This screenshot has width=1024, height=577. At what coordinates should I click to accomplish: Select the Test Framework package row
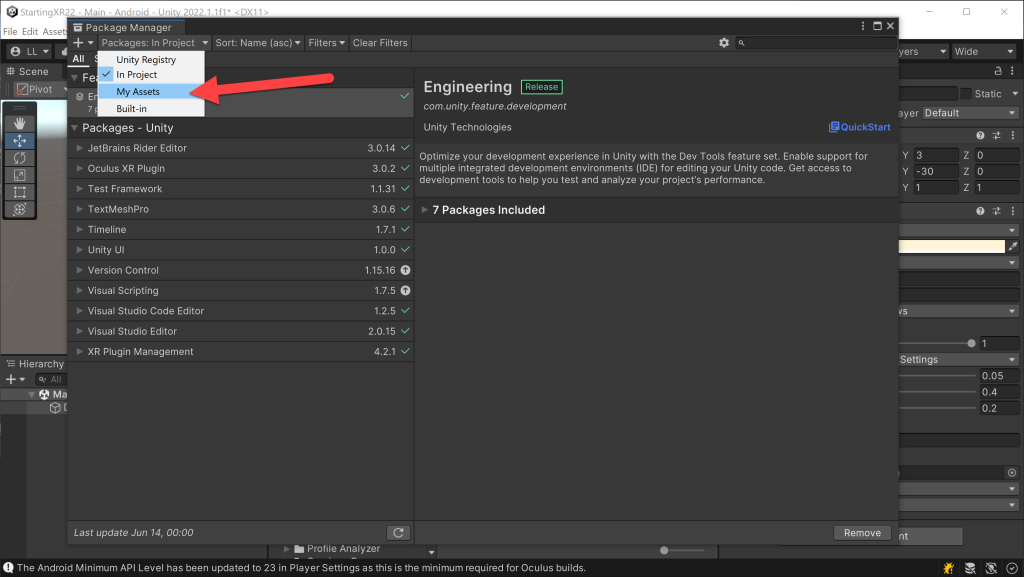[241, 189]
